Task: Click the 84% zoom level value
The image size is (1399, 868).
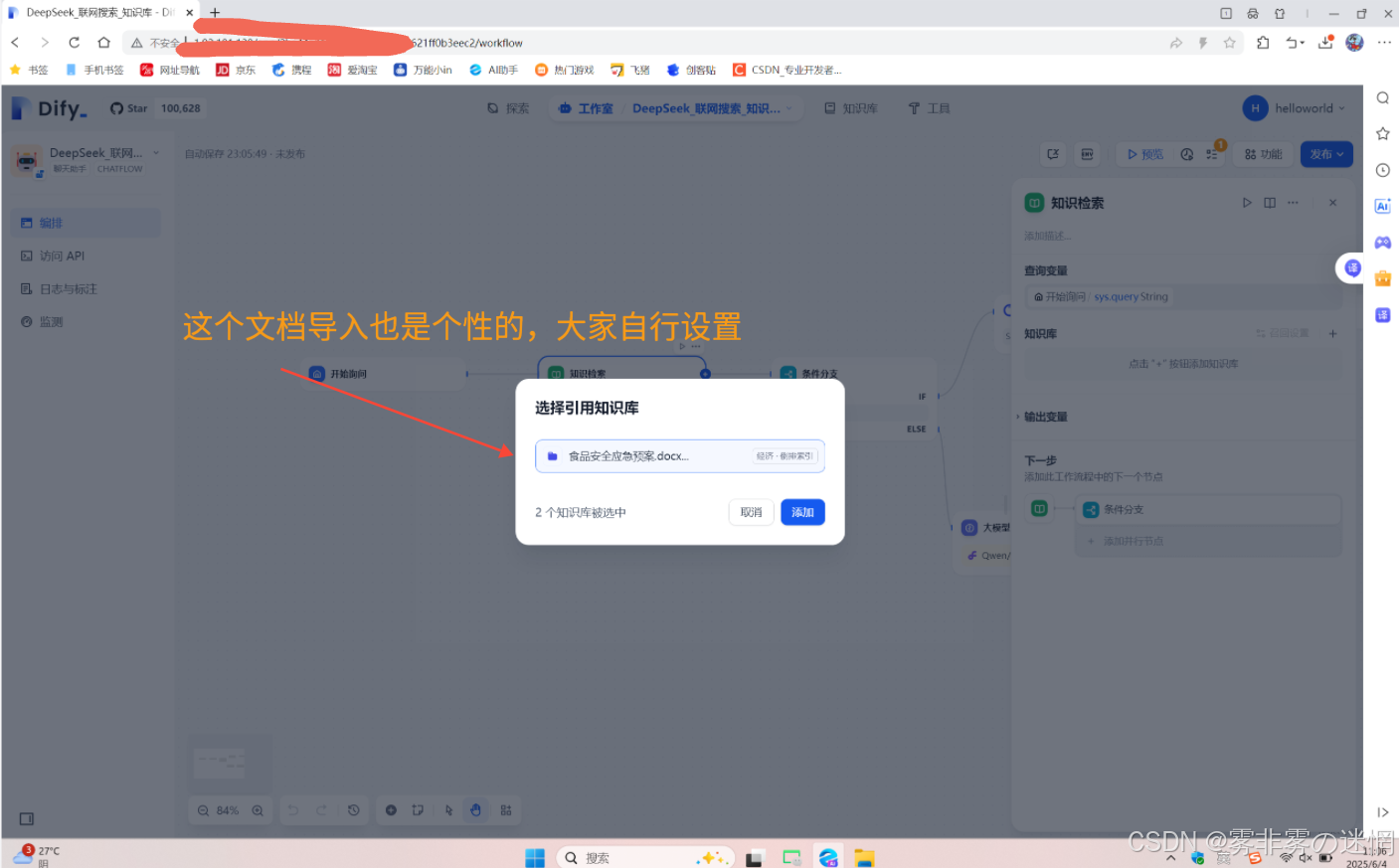Action: click(x=228, y=810)
